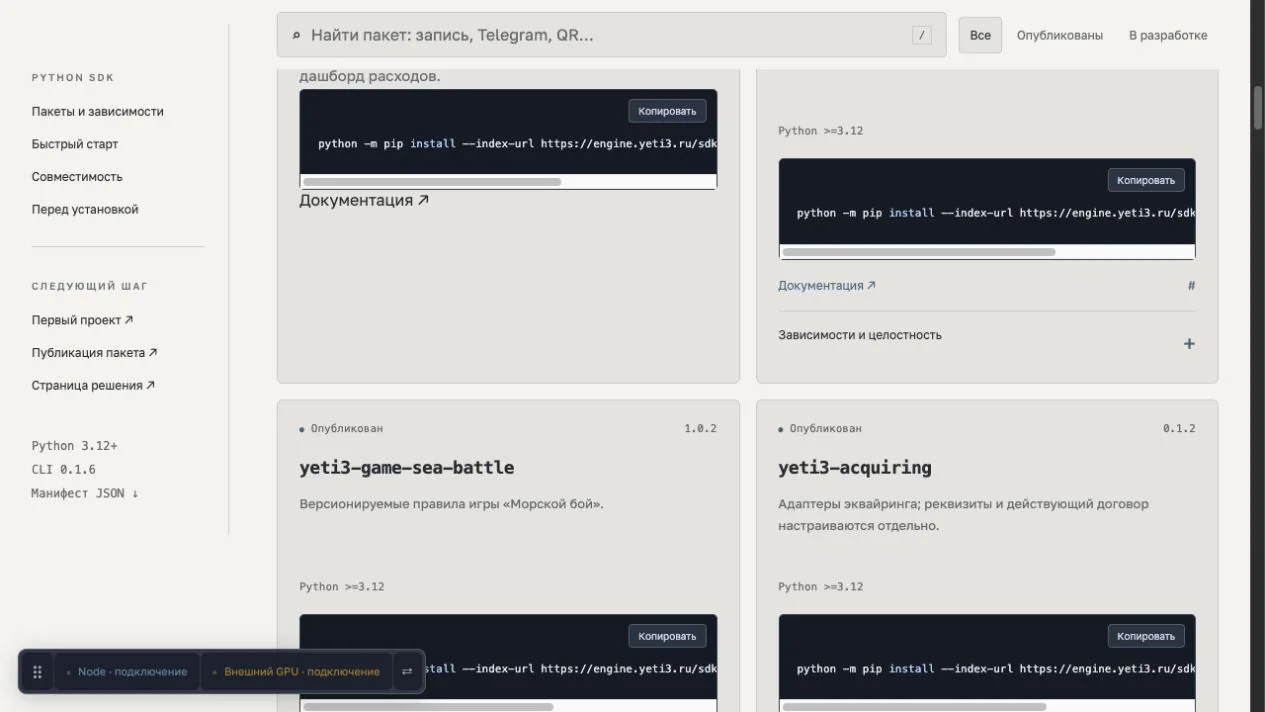Open «Пакеты и зависимости» in the sidebar

click(x=97, y=112)
